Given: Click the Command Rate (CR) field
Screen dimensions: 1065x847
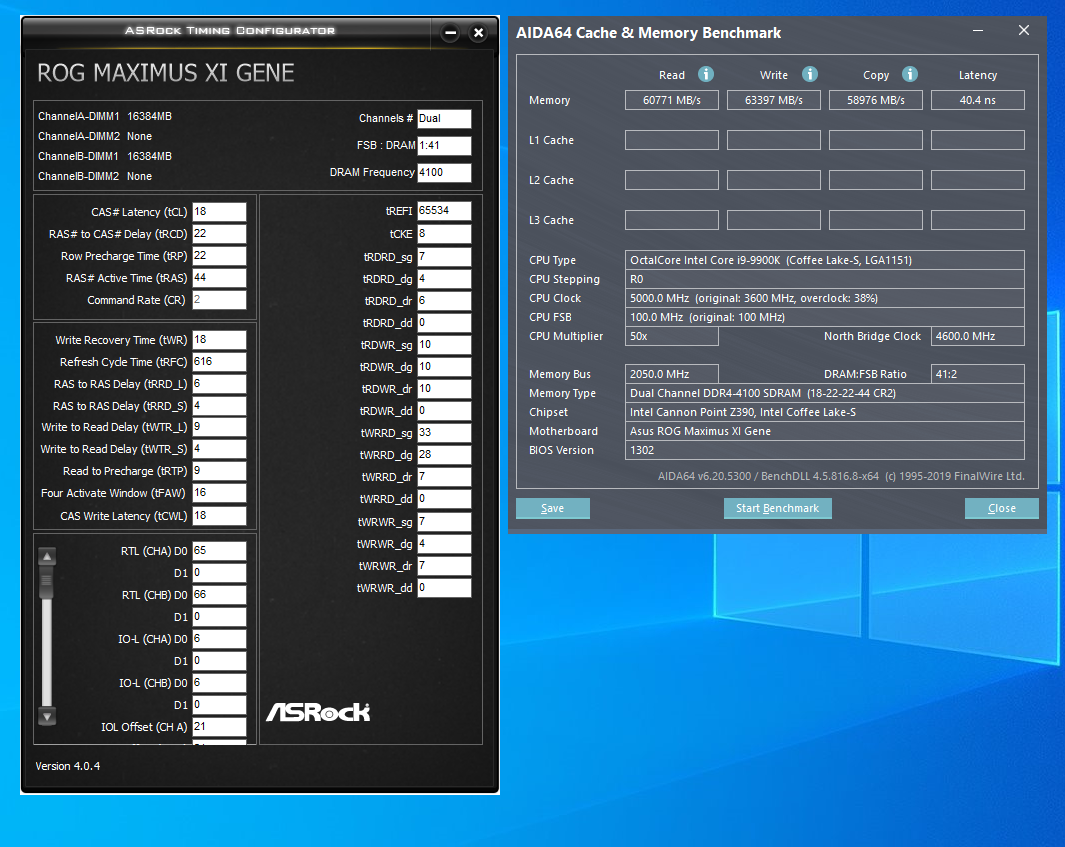Looking at the screenshot, I should click(x=219, y=300).
